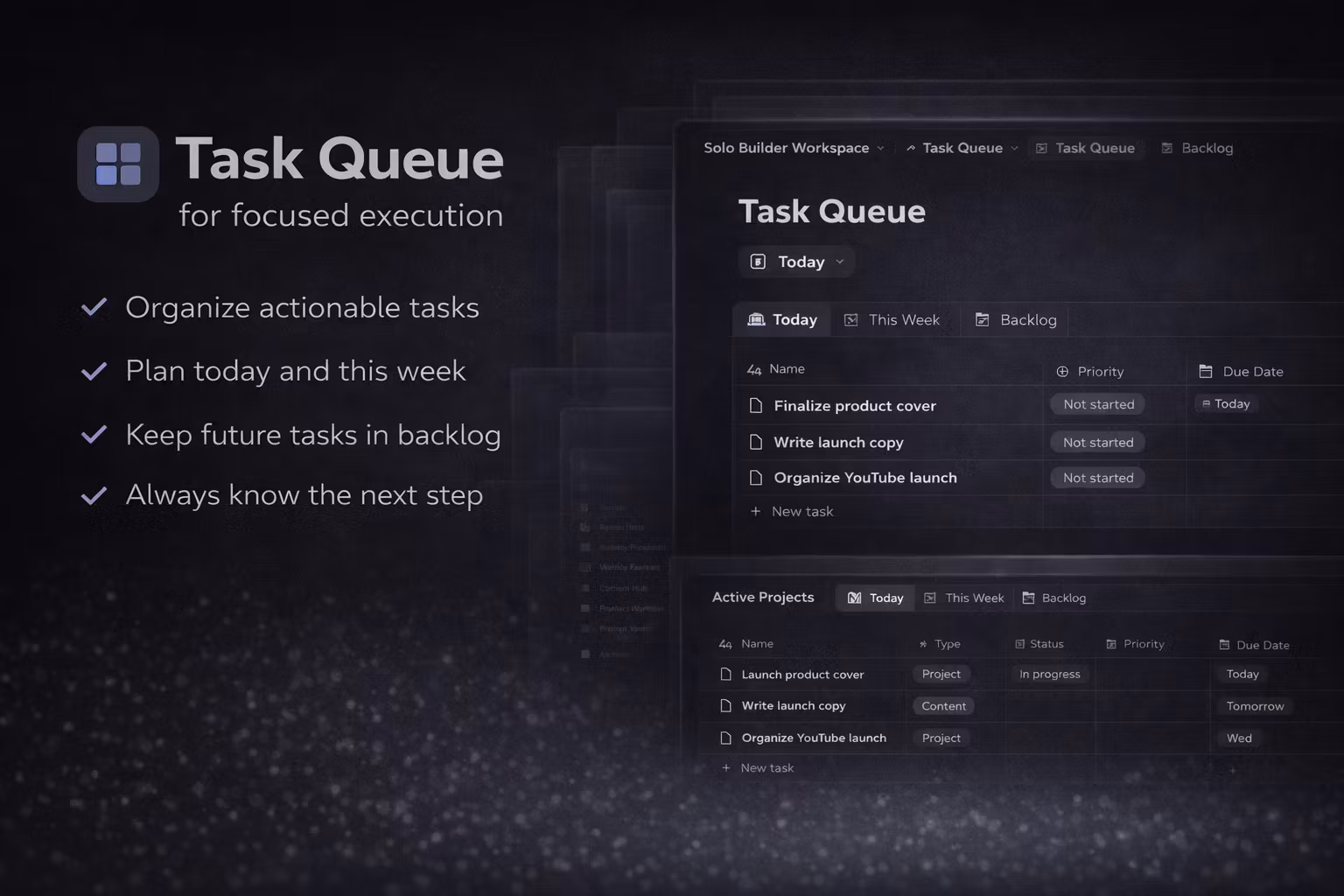Click the Priority column header icon

tap(1062, 371)
